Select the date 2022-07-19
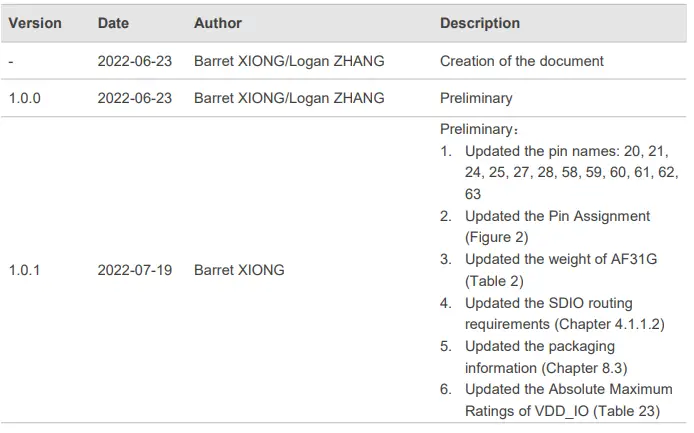694x433 pixels. [134, 270]
